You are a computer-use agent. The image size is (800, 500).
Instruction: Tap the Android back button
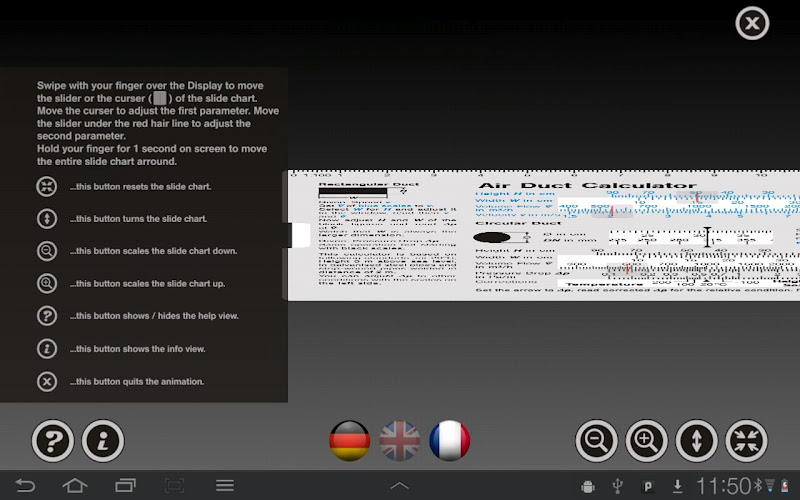[25, 485]
